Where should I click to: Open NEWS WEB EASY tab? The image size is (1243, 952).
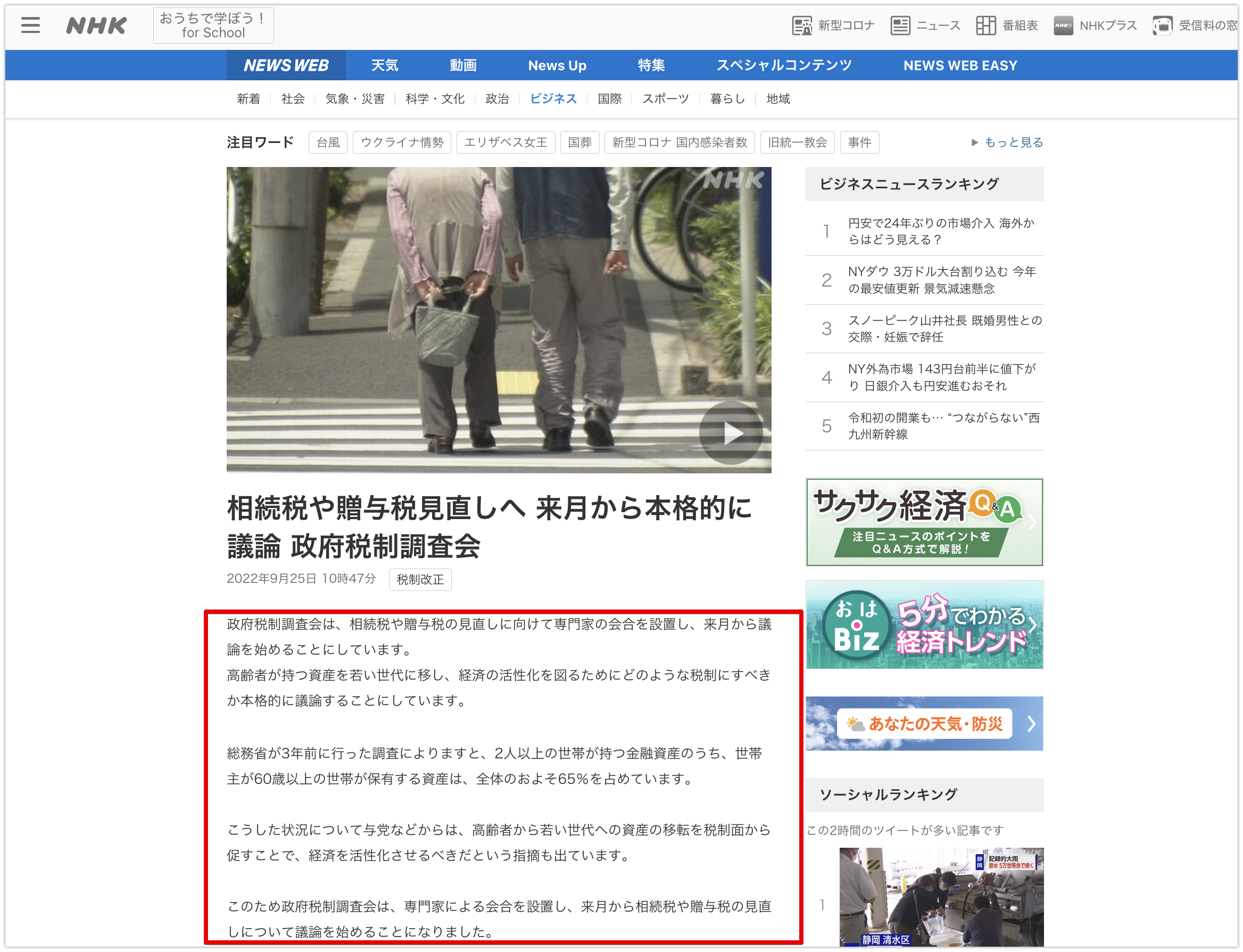coord(960,65)
